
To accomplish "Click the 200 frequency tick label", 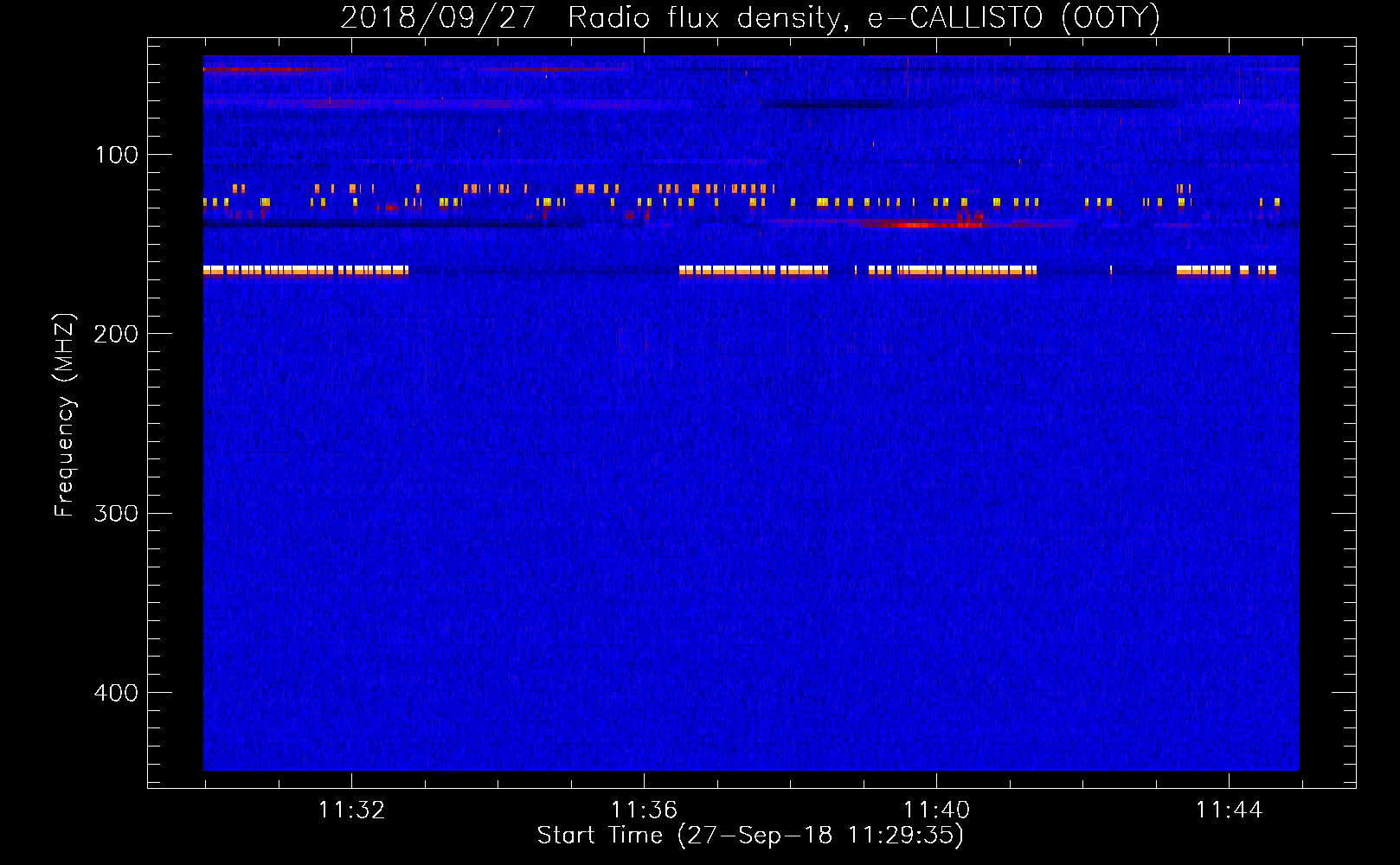I will click(x=116, y=334).
